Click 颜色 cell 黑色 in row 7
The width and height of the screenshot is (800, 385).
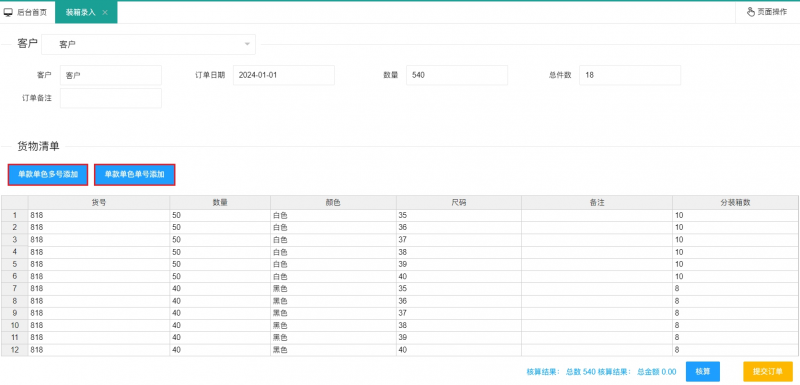click(333, 289)
